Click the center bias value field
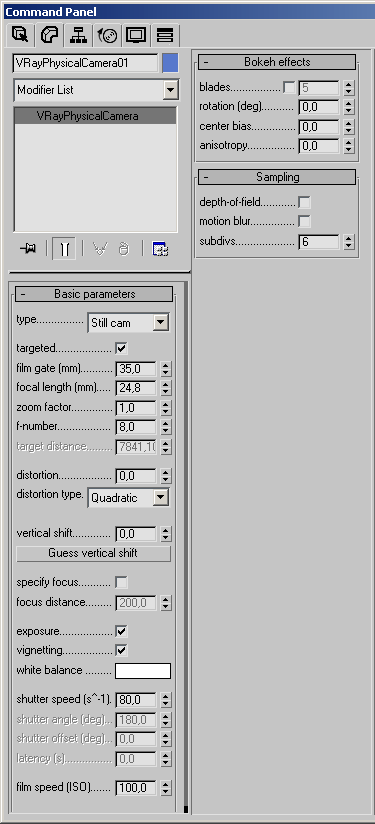This screenshot has width=375, height=824. tap(319, 127)
